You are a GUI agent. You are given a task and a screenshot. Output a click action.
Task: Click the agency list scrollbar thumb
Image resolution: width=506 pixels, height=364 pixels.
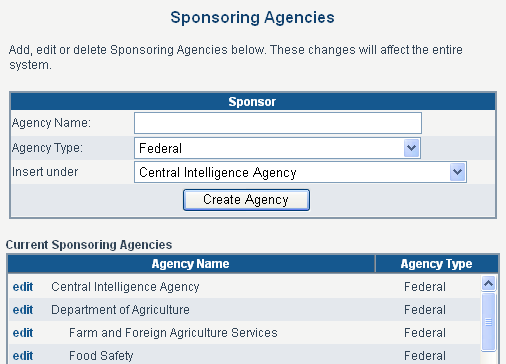pos(489,322)
